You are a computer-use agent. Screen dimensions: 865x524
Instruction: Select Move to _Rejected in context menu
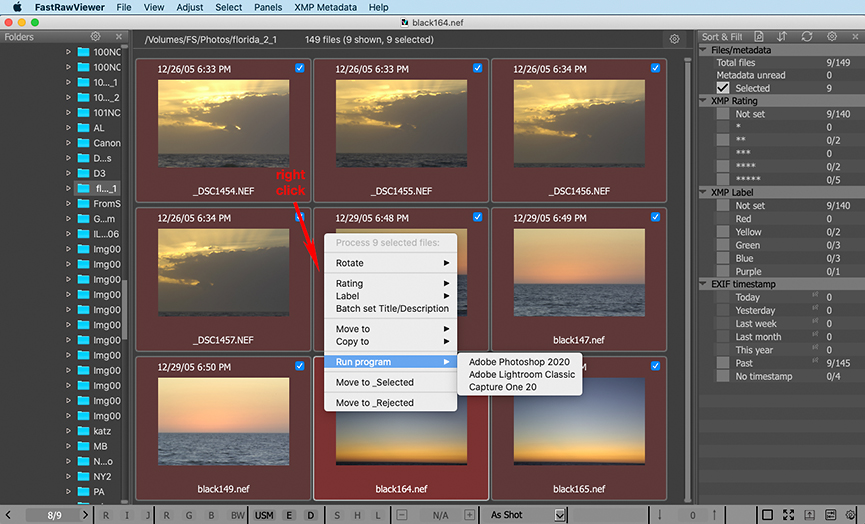coord(375,403)
